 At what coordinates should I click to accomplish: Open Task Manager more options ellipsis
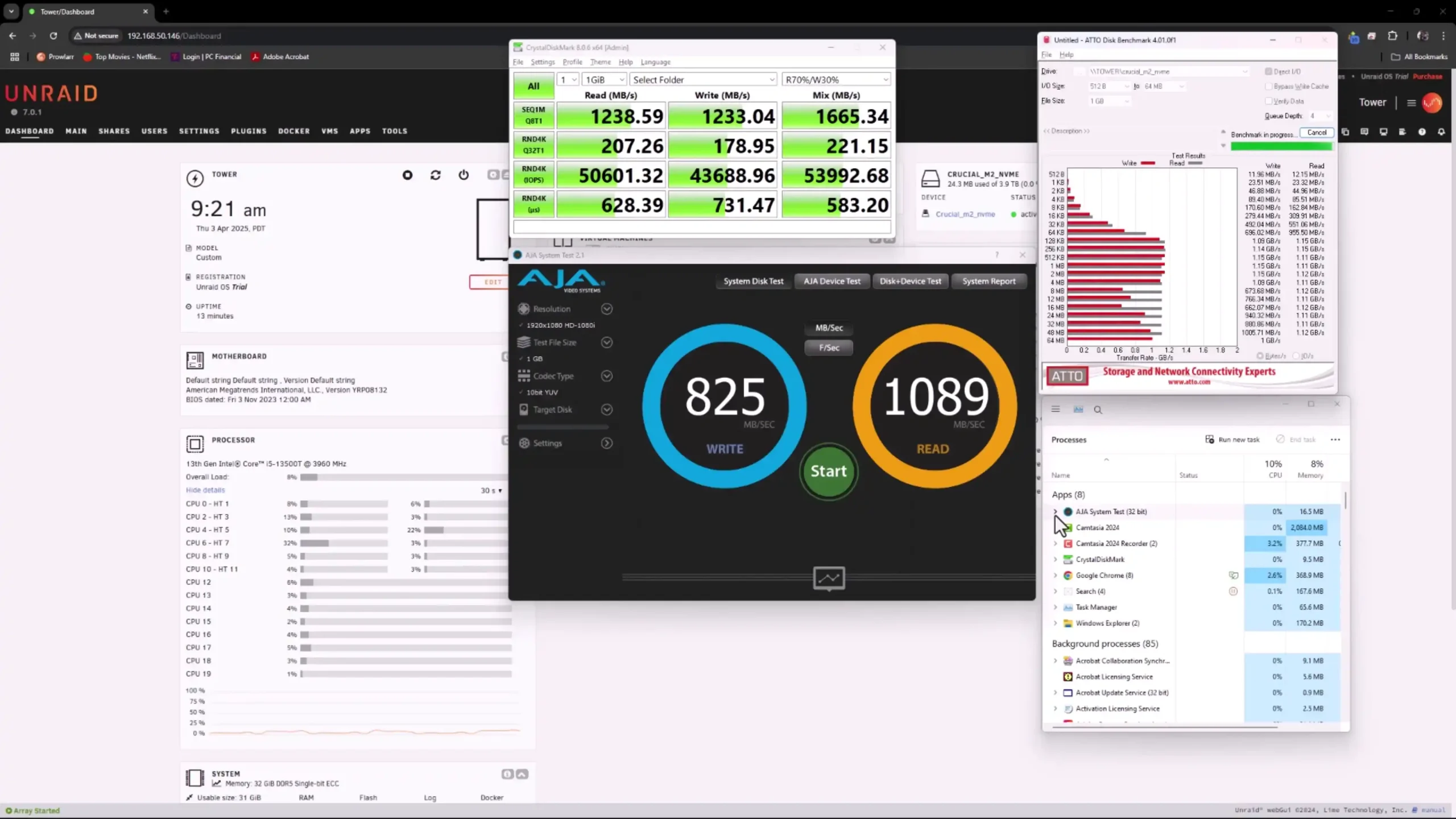tap(1335, 440)
